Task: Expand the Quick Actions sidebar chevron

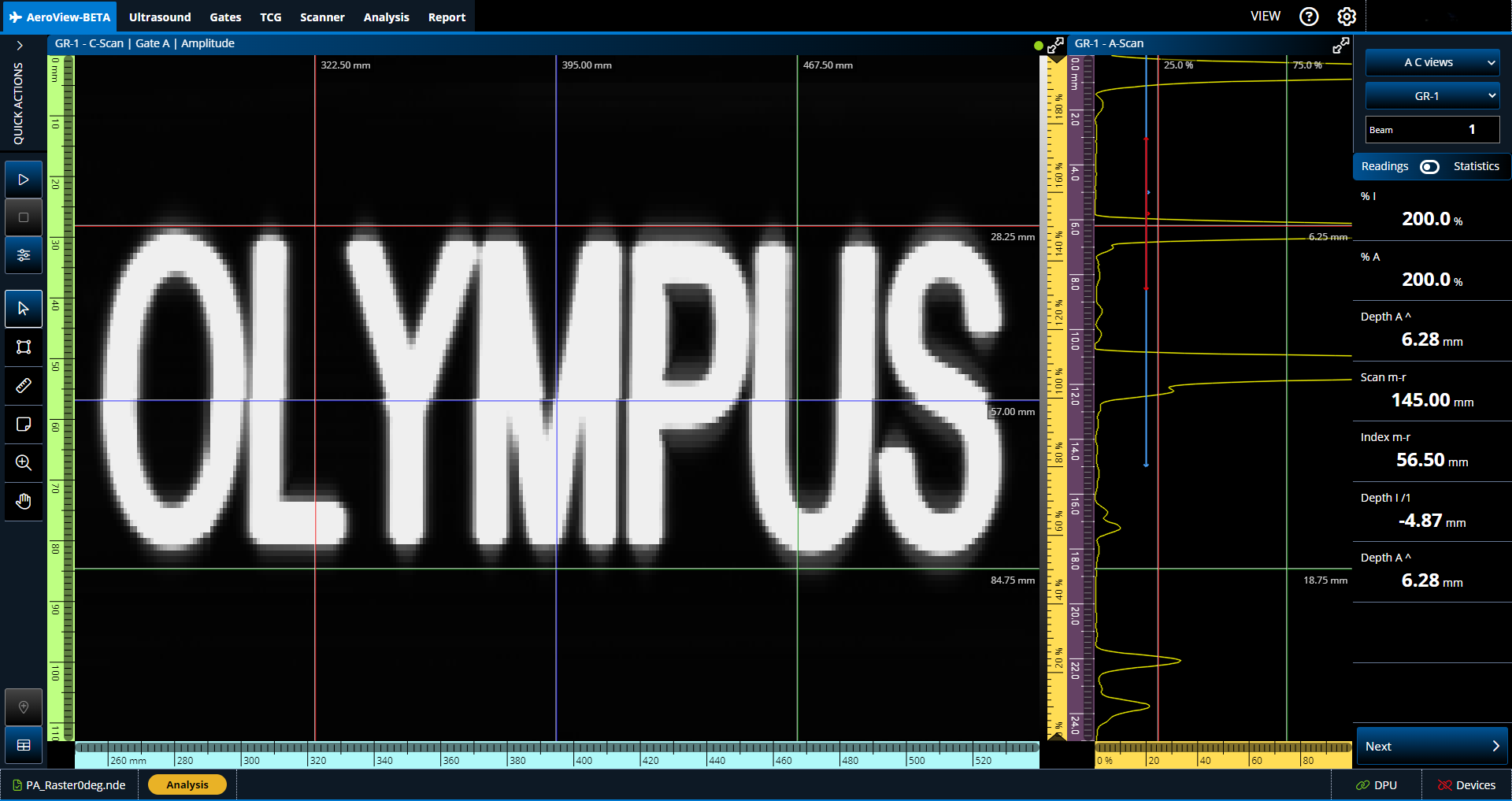Action: (x=19, y=45)
